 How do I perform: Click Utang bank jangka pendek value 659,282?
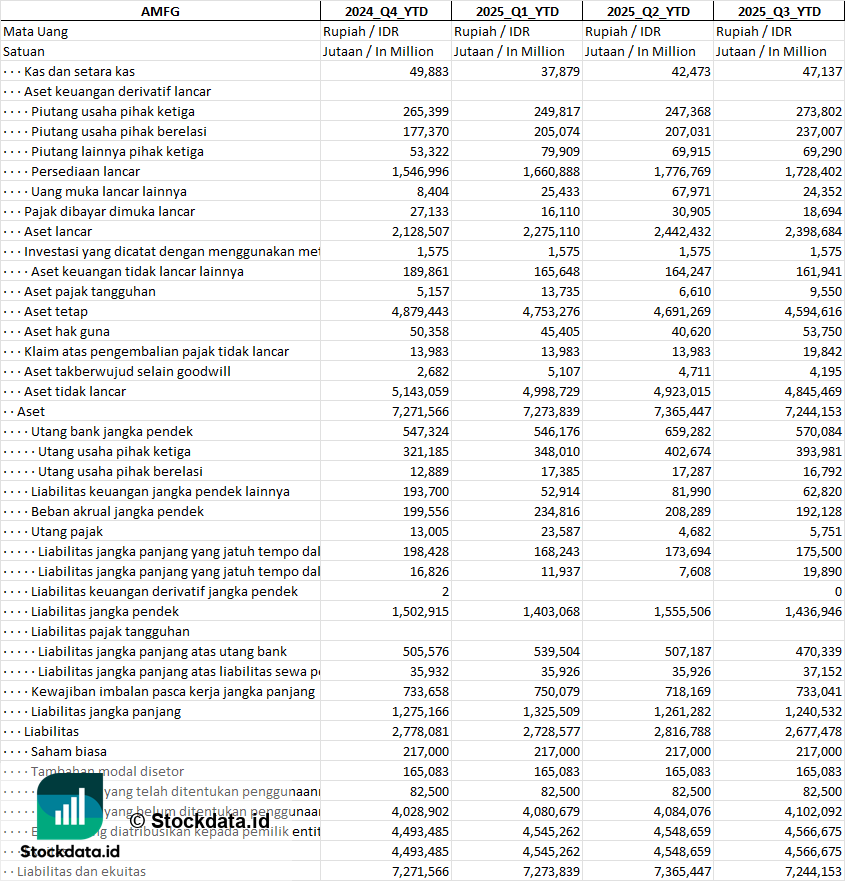[688, 432]
